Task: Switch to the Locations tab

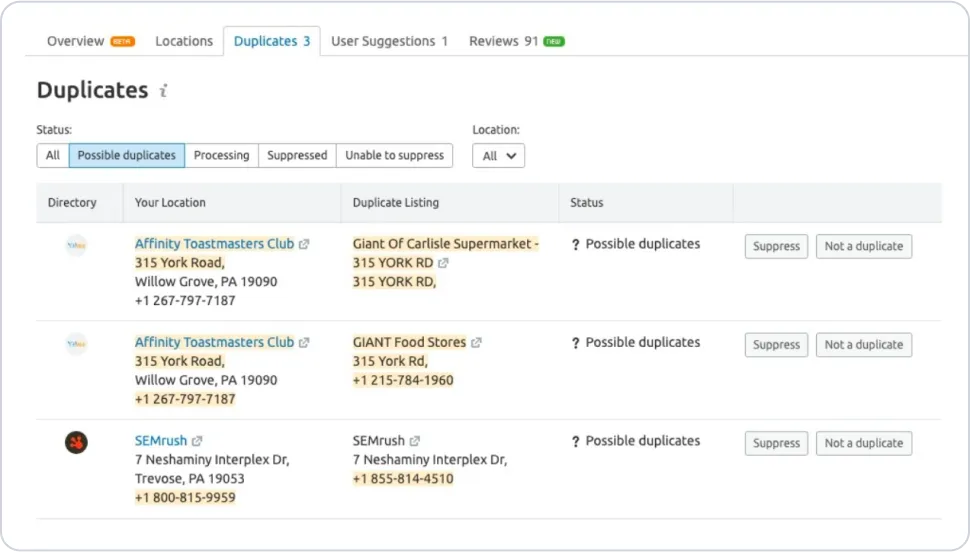Action: [184, 41]
